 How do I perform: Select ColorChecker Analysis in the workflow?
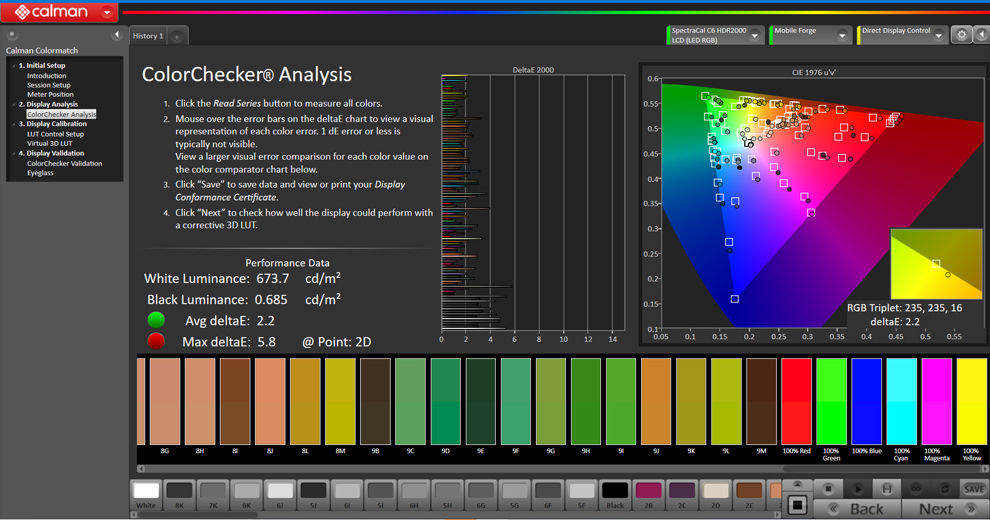click(x=61, y=114)
